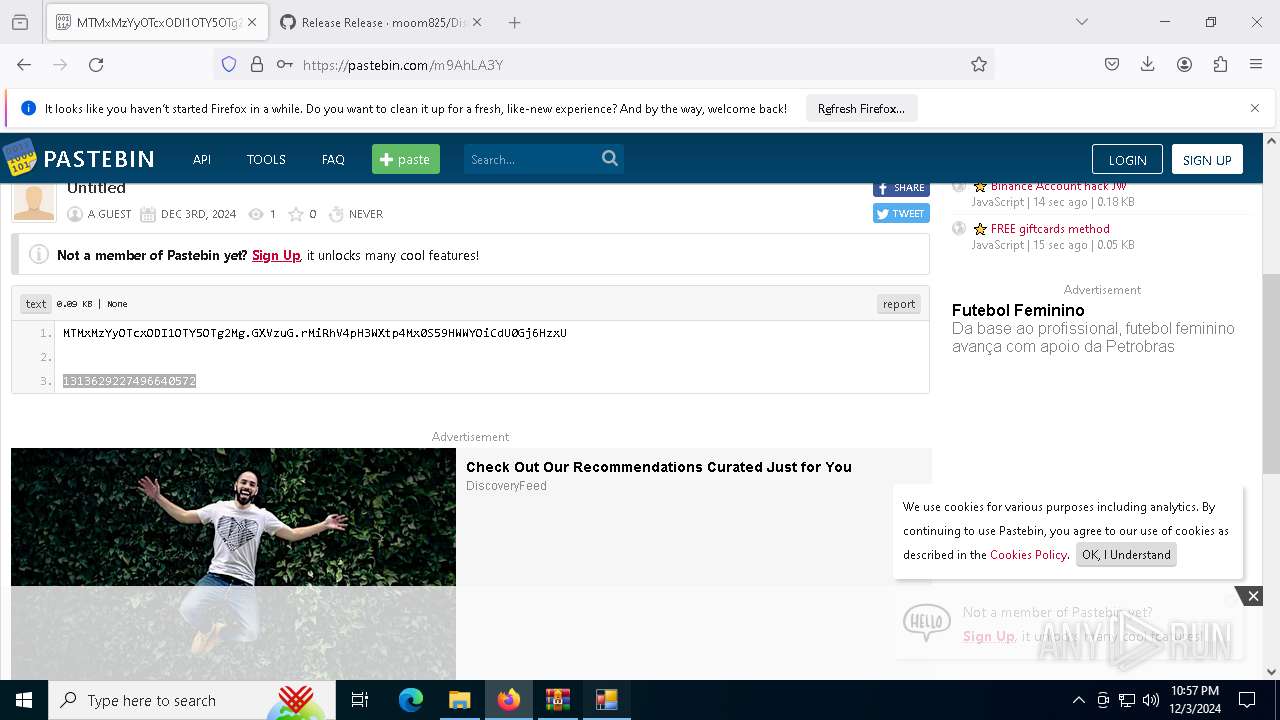Focus the Pastebin search field
The height and width of the screenshot is (720, 1280).
pos(531,159)
